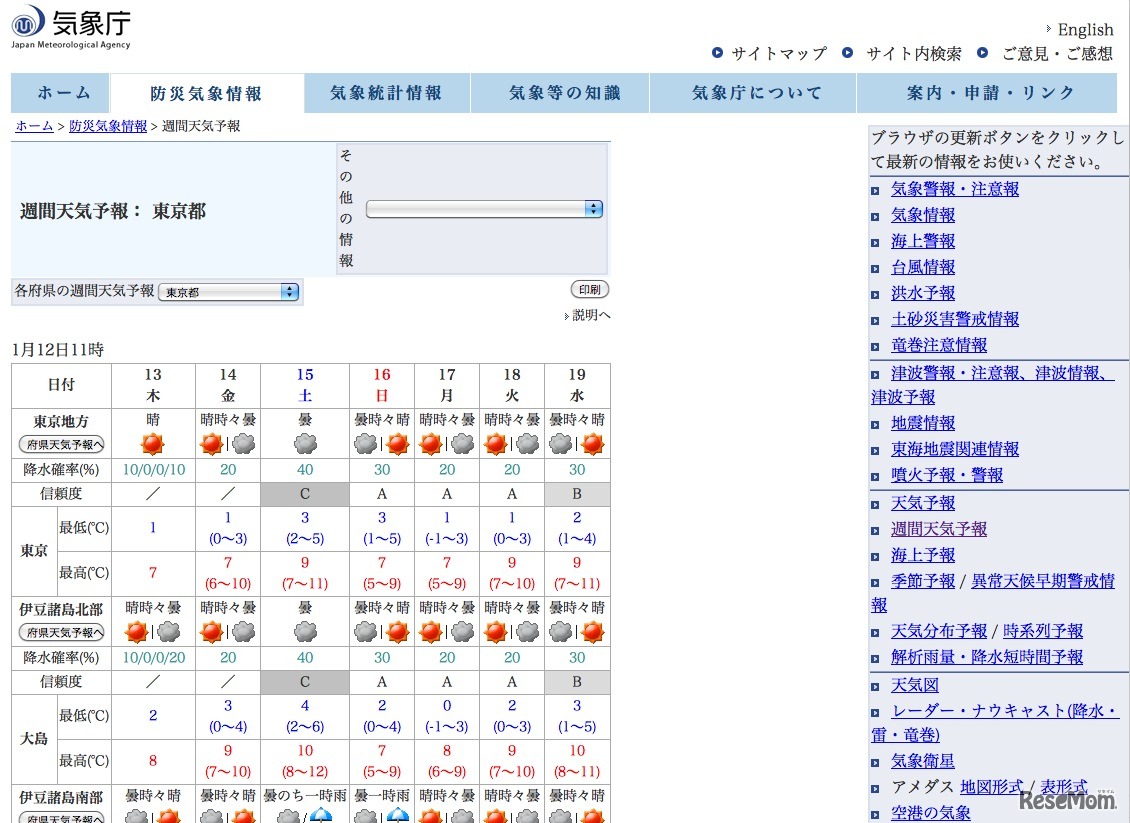Switch the site to English
The image size is (1130, 823).
coord(1084,29)
